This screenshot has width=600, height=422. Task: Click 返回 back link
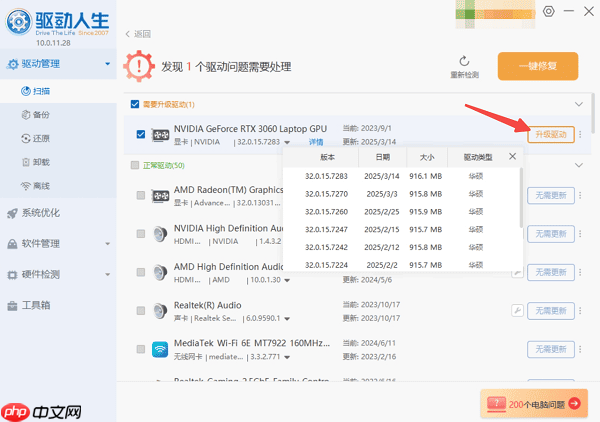[139, 34]
